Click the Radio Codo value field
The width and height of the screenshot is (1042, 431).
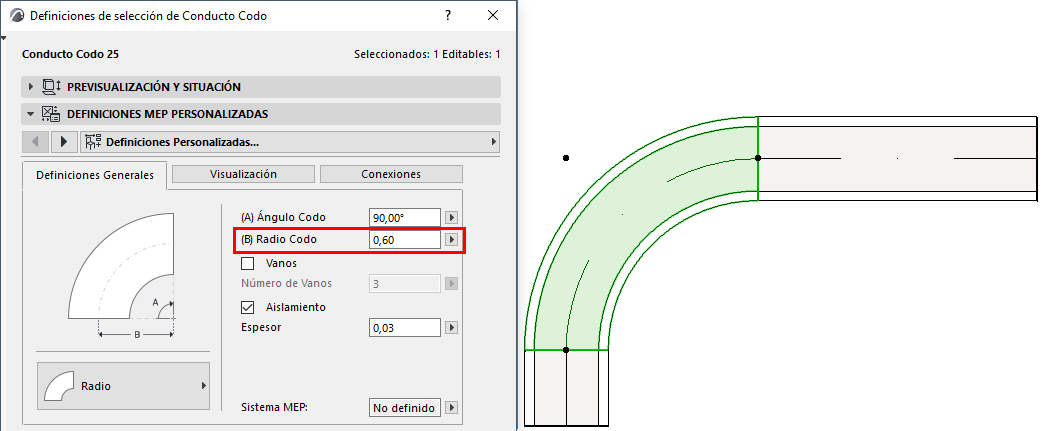click(405, 240)
